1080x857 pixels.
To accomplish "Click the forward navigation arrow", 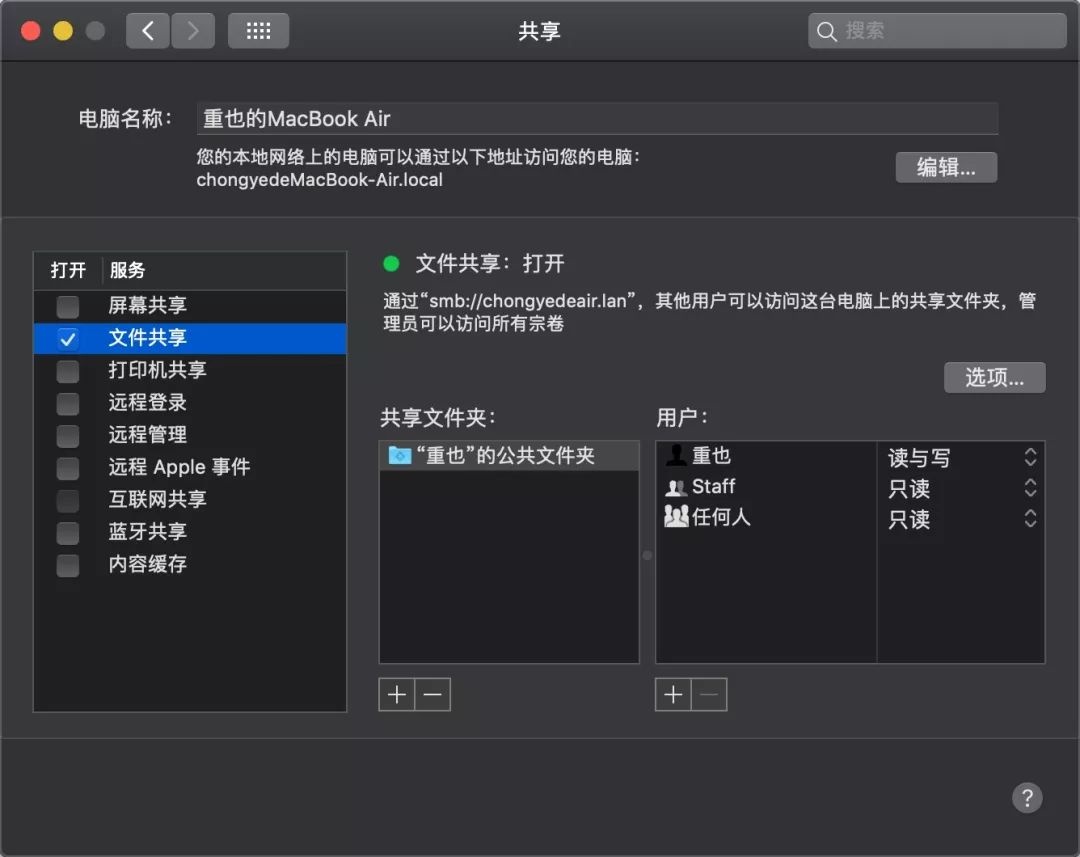I will pos(193,31).
